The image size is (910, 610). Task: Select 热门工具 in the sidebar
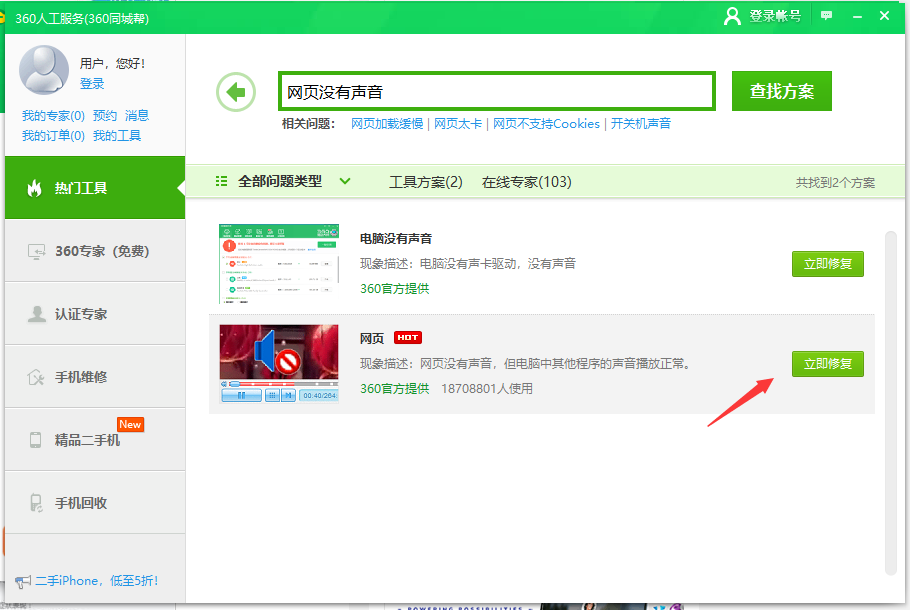click(95, 187)
